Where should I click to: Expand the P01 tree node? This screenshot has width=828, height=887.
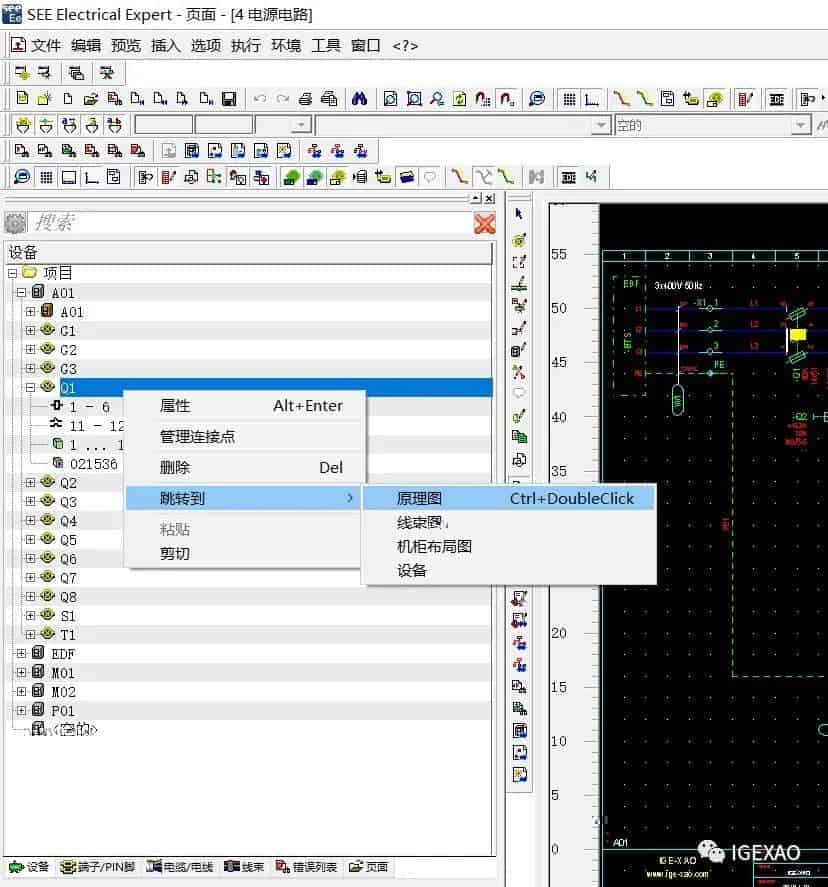point(21,710)
